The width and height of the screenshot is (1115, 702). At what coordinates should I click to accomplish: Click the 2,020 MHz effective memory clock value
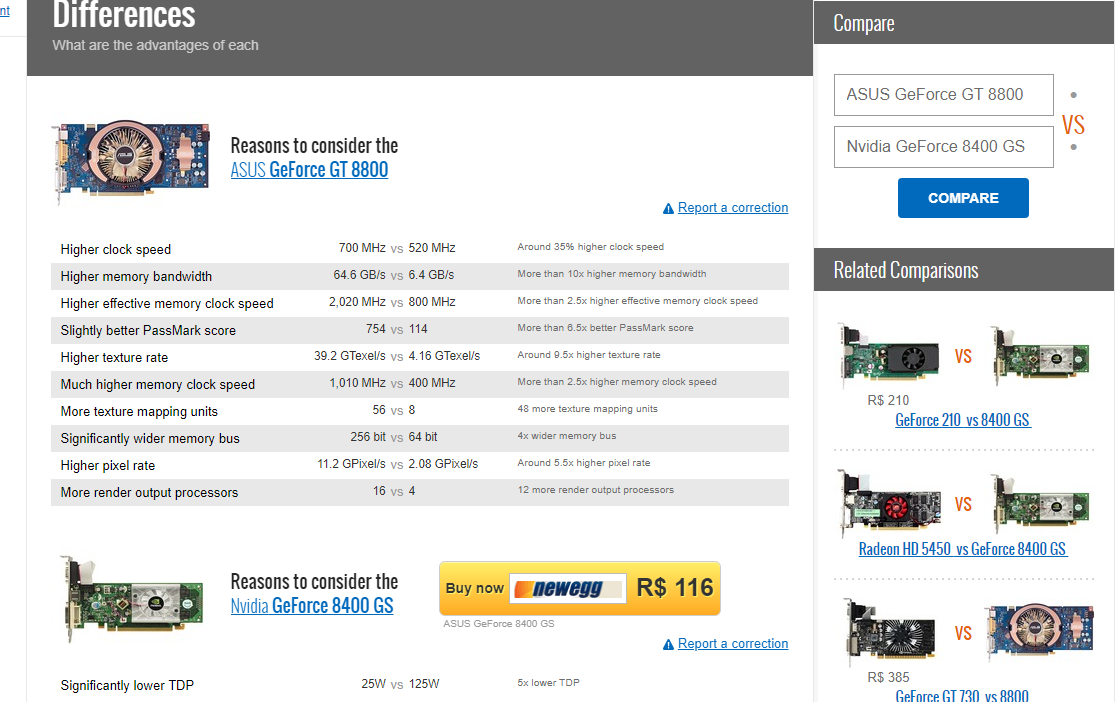click(357, 302)
